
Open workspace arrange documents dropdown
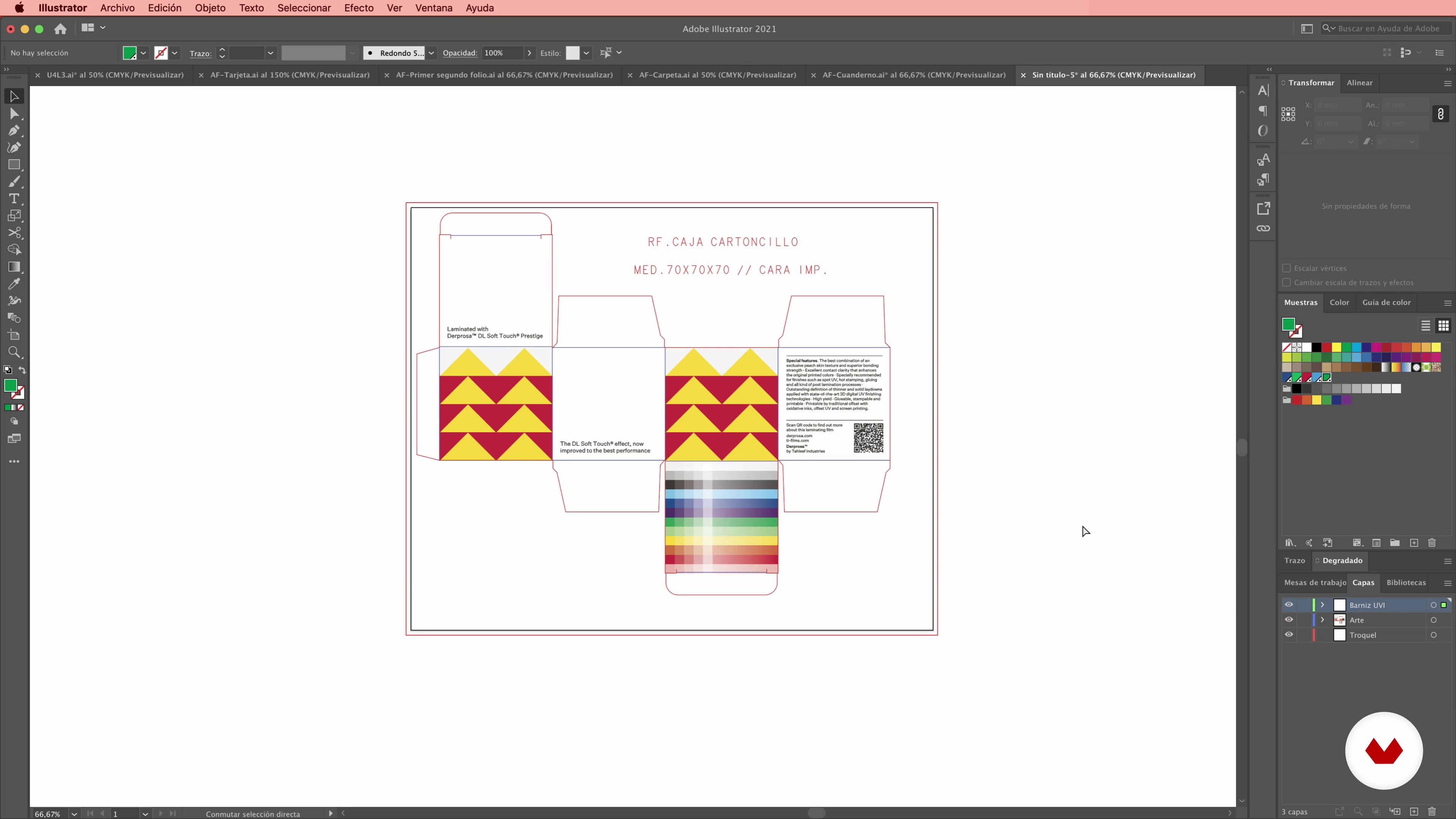coord(93,27)
